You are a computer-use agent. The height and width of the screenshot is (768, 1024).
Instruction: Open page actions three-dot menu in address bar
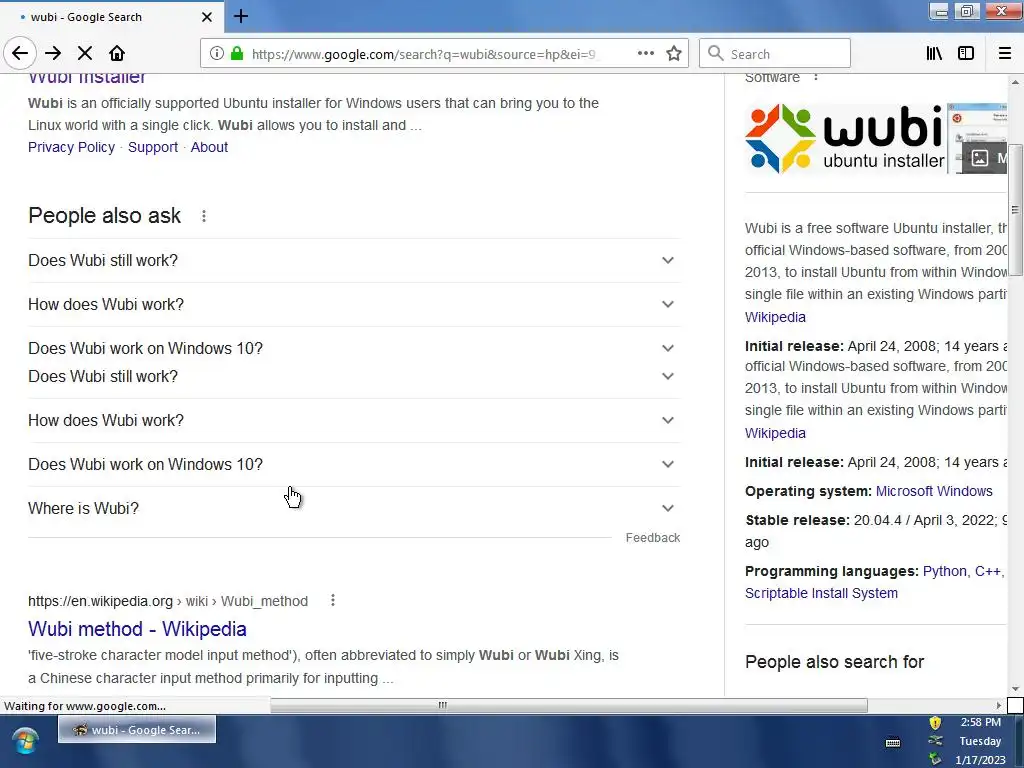coord(646,54)
